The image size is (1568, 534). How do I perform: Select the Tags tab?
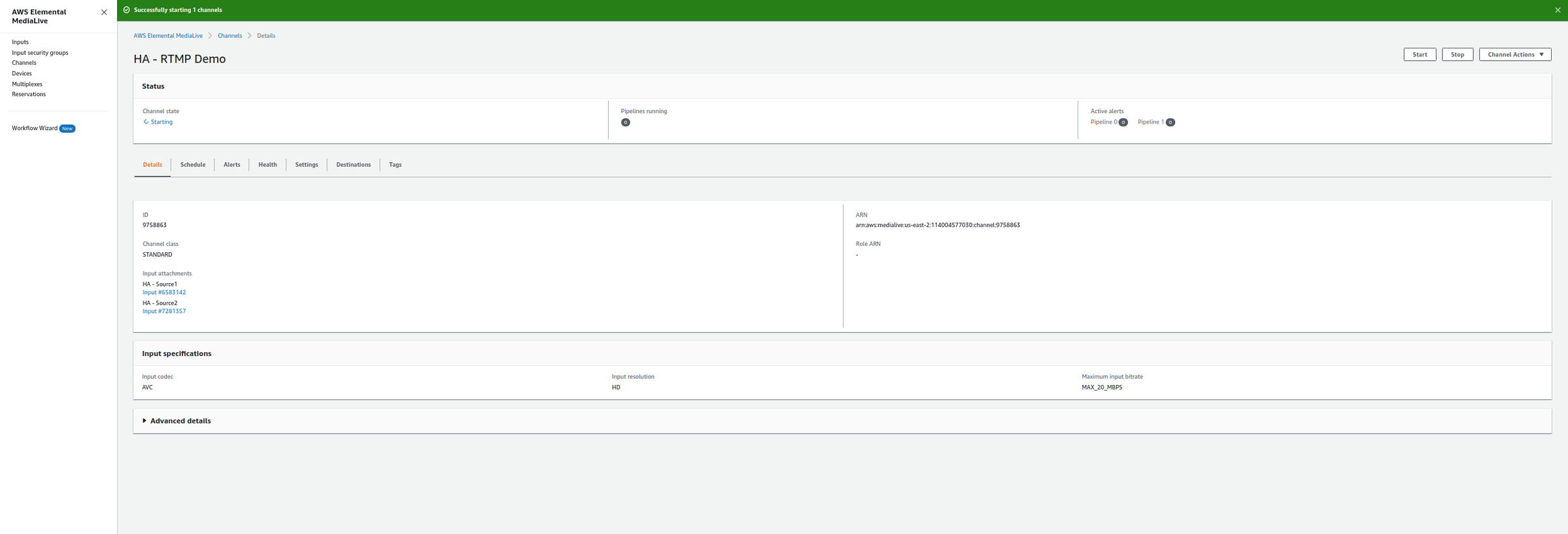[395, 165]
